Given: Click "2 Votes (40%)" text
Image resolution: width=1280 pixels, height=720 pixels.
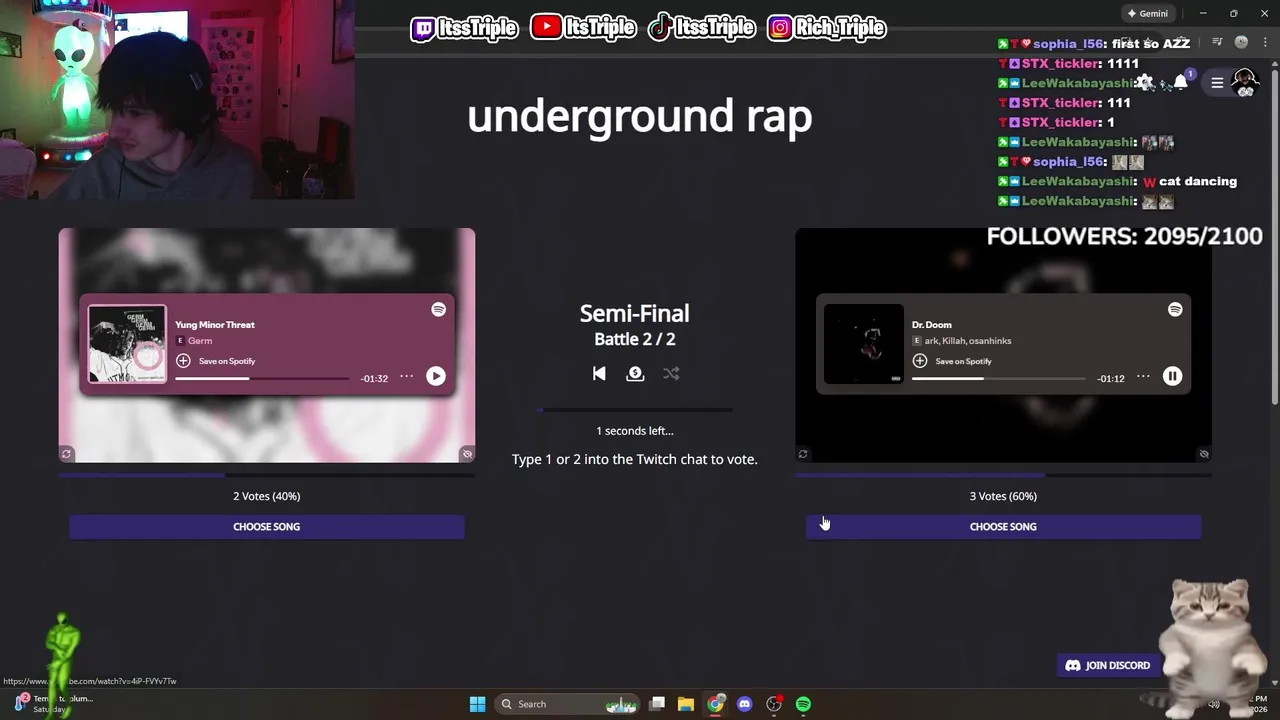Looking at the screenshot, I should pyautogui.click(x=267, y=496).
